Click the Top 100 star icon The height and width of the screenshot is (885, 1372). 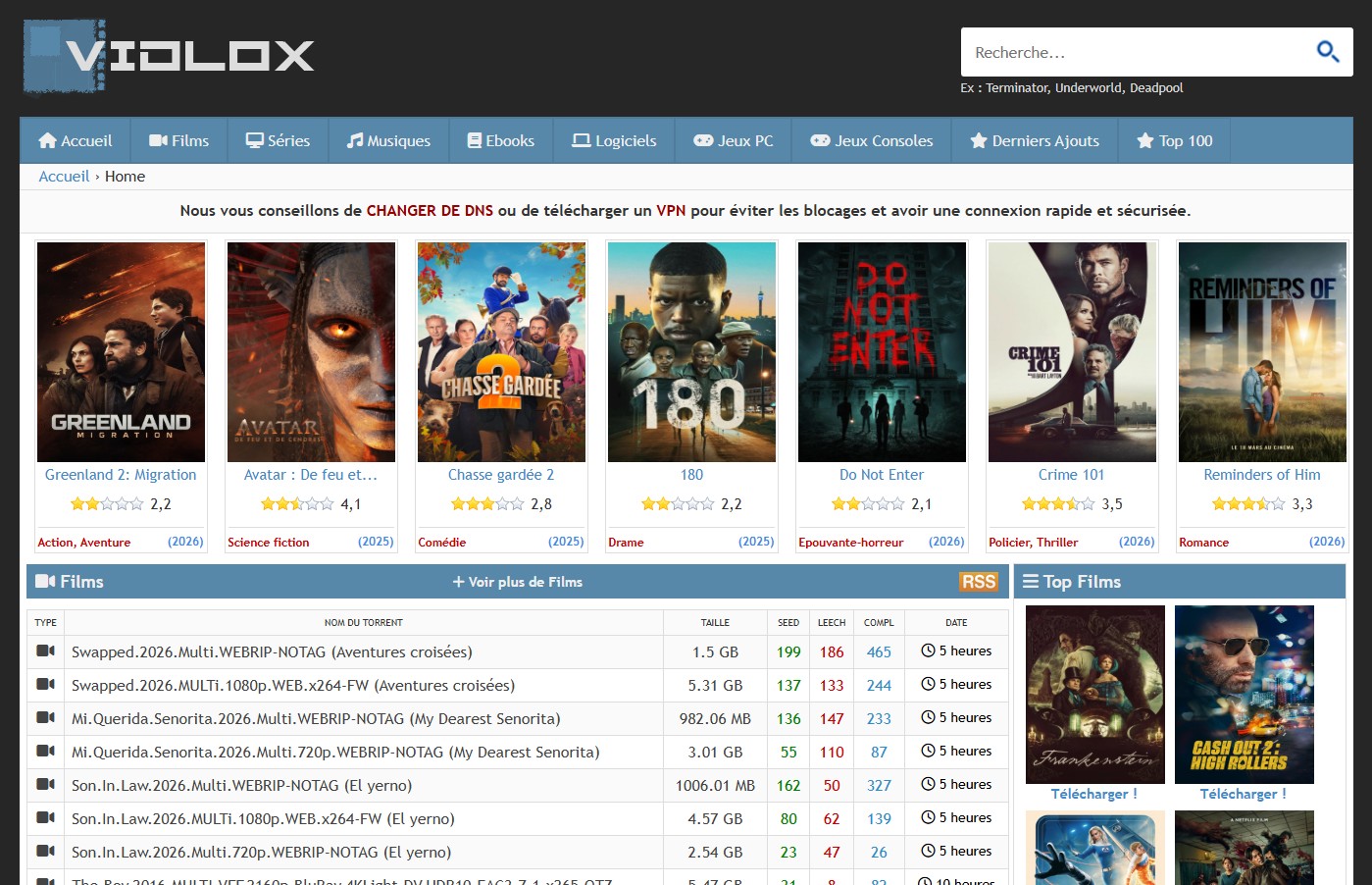(1145, 140)
